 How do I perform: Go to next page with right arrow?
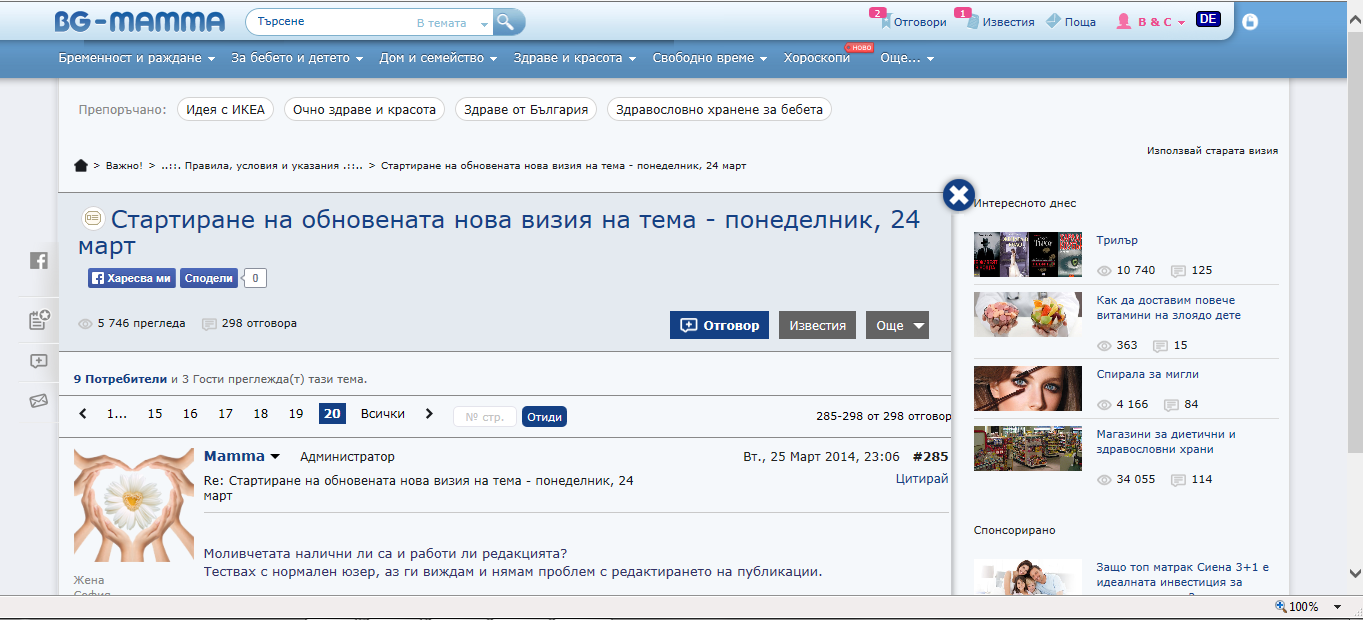click(429, 414)
